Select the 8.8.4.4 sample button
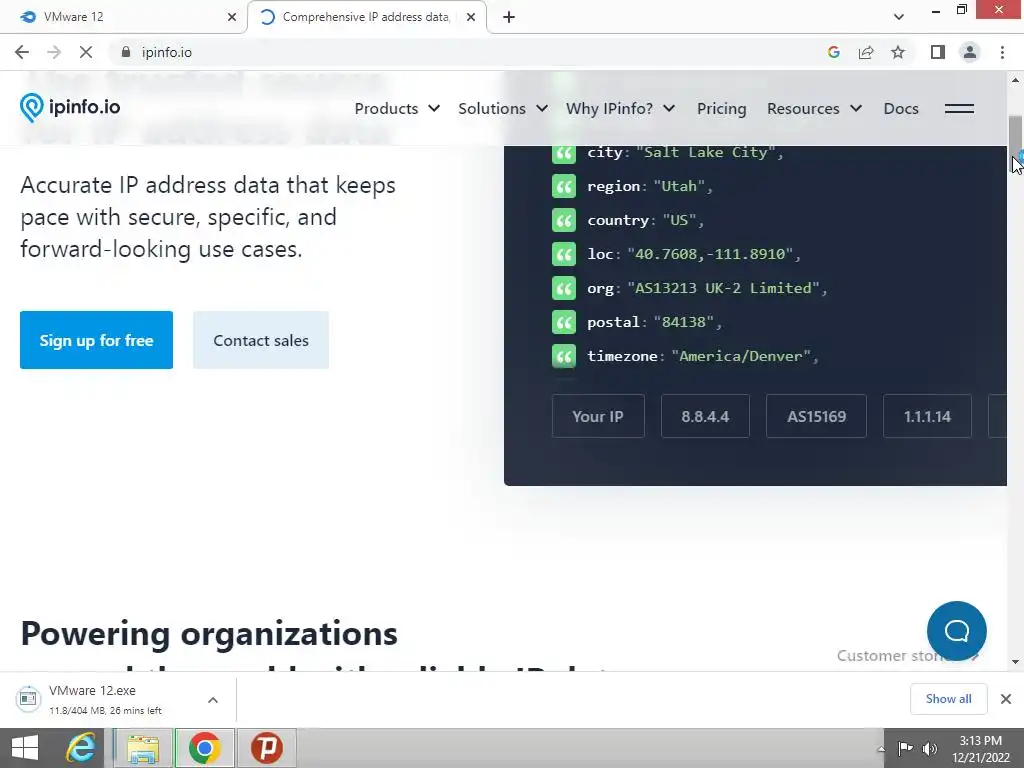Screen dimensions: 1024x768 click(x=705, y=416)
